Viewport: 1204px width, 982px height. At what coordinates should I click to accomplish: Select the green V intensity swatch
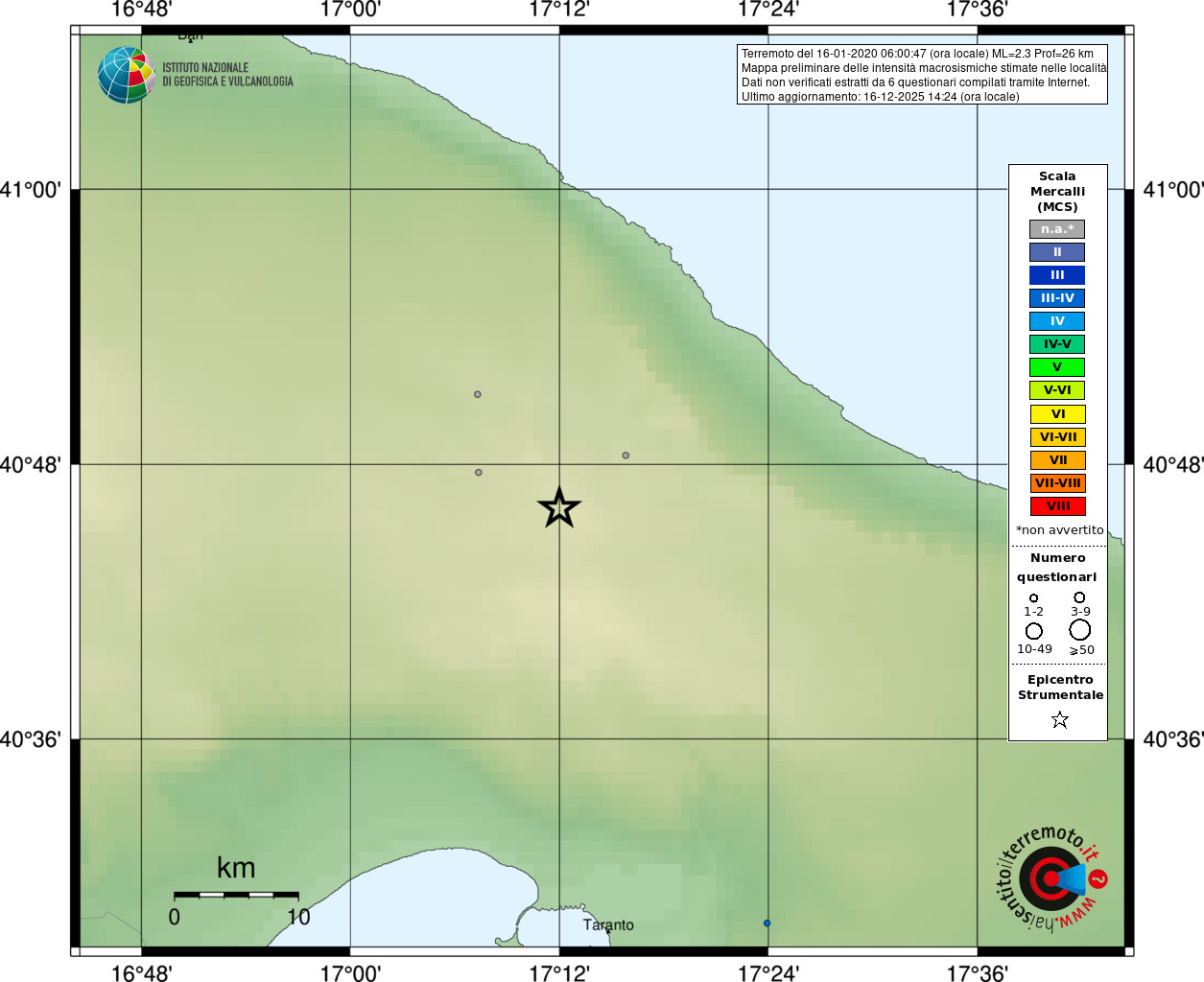pyautogui.click(x=1057, y=367)
